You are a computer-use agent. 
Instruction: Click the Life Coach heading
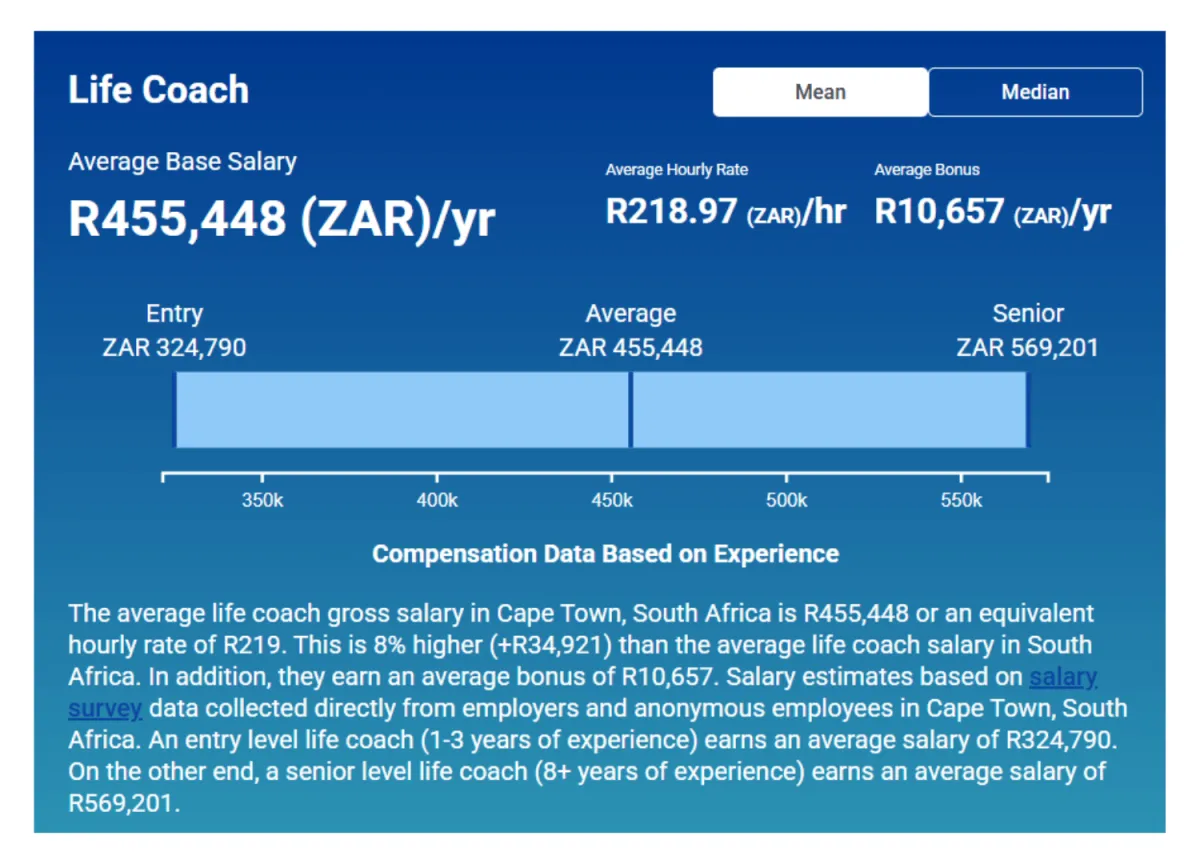pos(158,90)
